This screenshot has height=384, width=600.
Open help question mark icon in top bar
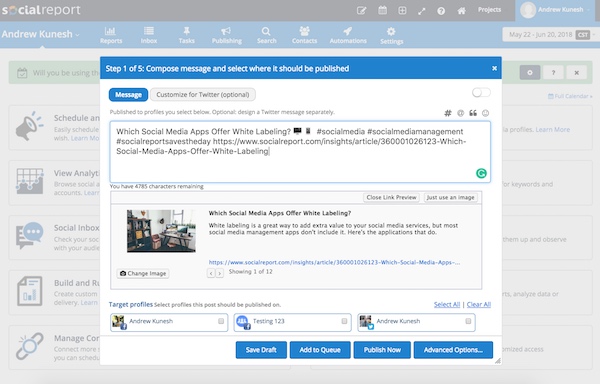click(x=441, y=11)
